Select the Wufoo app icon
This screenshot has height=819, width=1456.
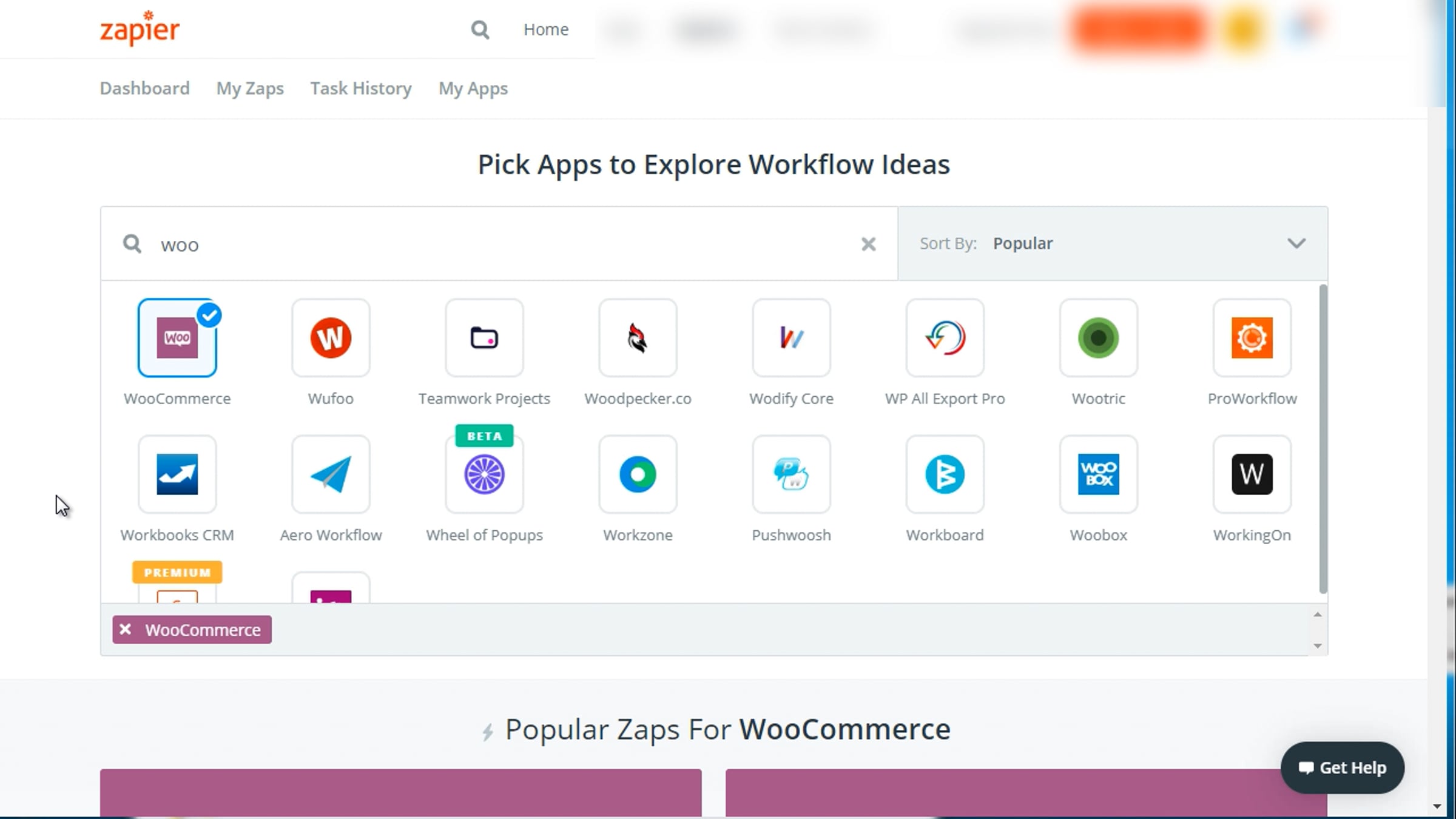331,338
